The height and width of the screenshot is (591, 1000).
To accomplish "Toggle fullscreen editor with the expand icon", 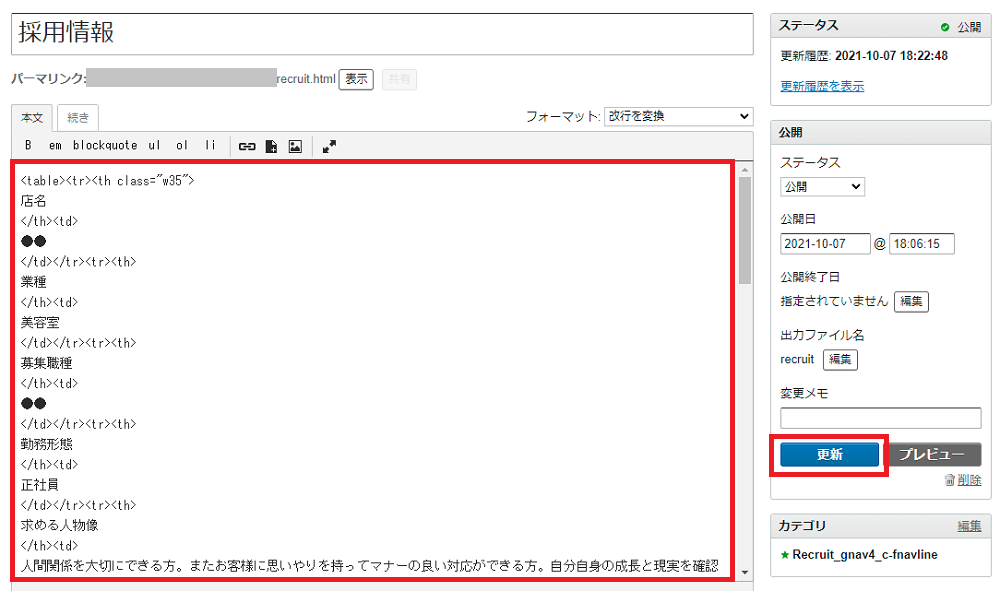I will (329, 147).
